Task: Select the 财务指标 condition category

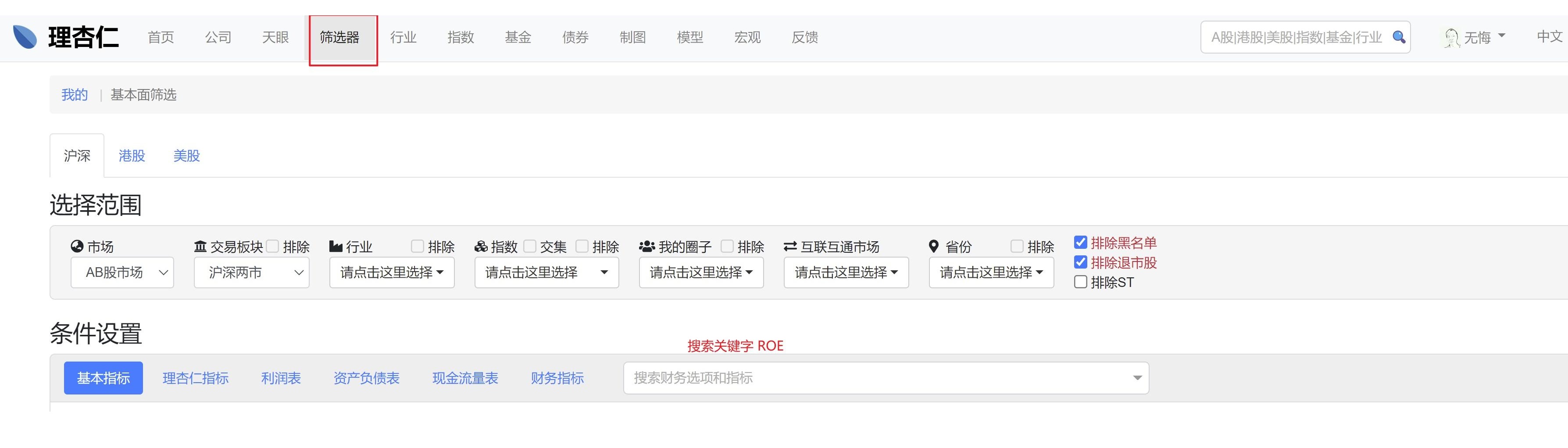Action: pyautogui.click(x=557, y=378)
